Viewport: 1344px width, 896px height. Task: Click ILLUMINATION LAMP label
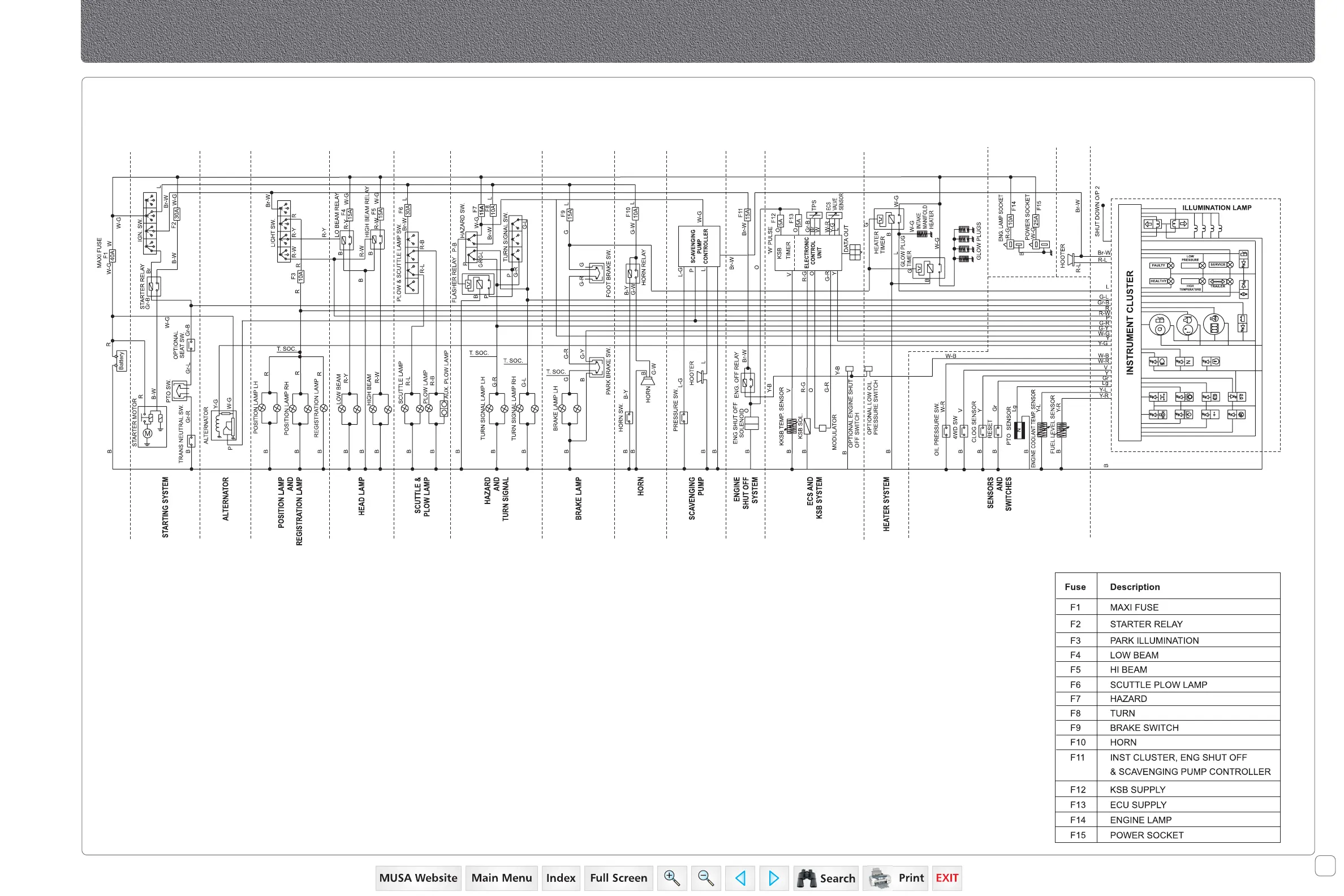(1217, 208)
